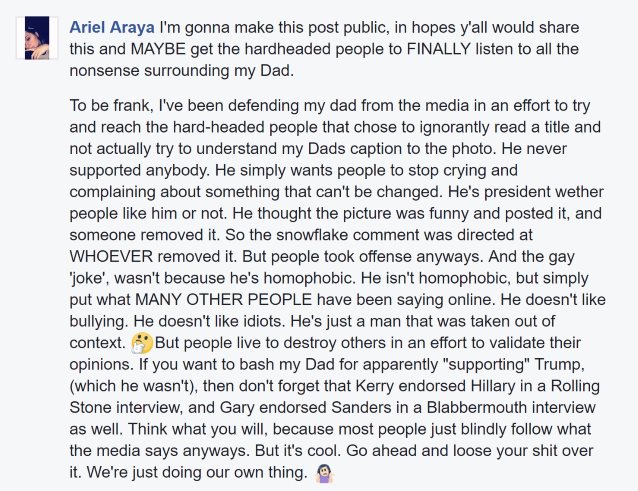Click the word 'president' in the post
Screen dimensions: 638x491
click(x=517, y=192)
